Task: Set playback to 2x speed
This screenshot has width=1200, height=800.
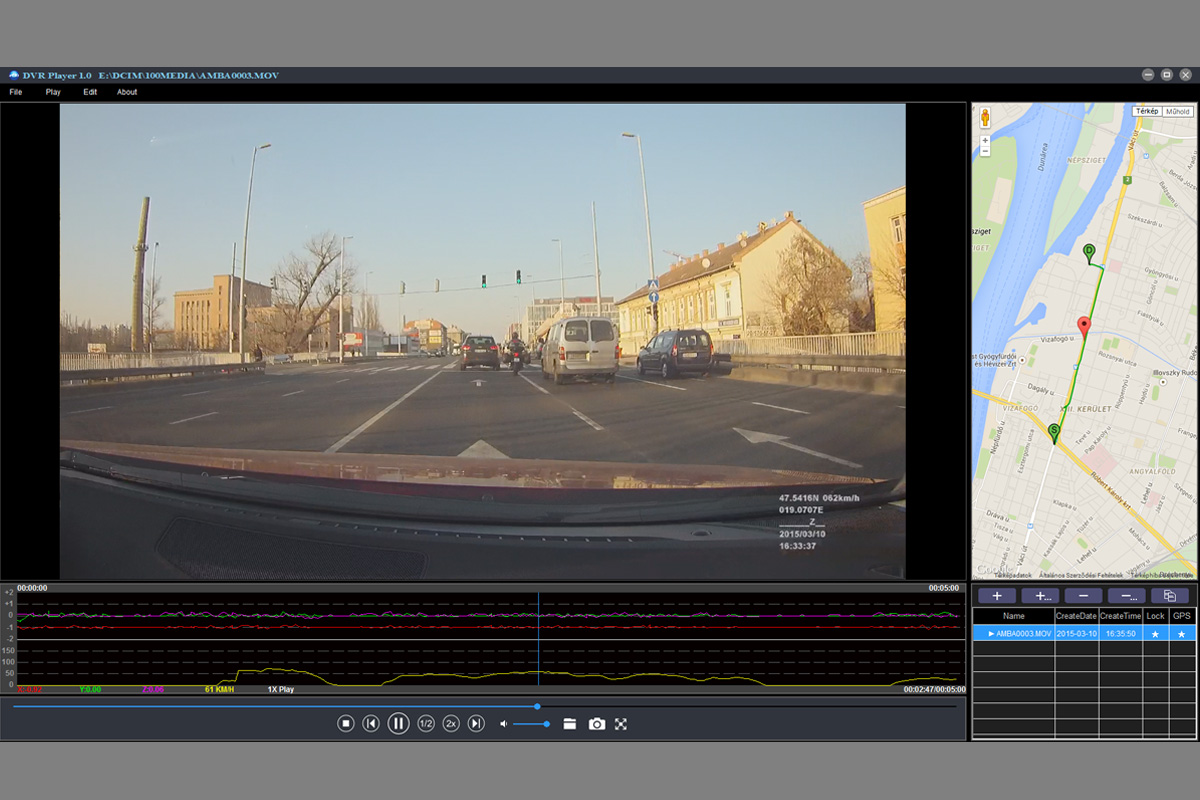Action: 451,724
